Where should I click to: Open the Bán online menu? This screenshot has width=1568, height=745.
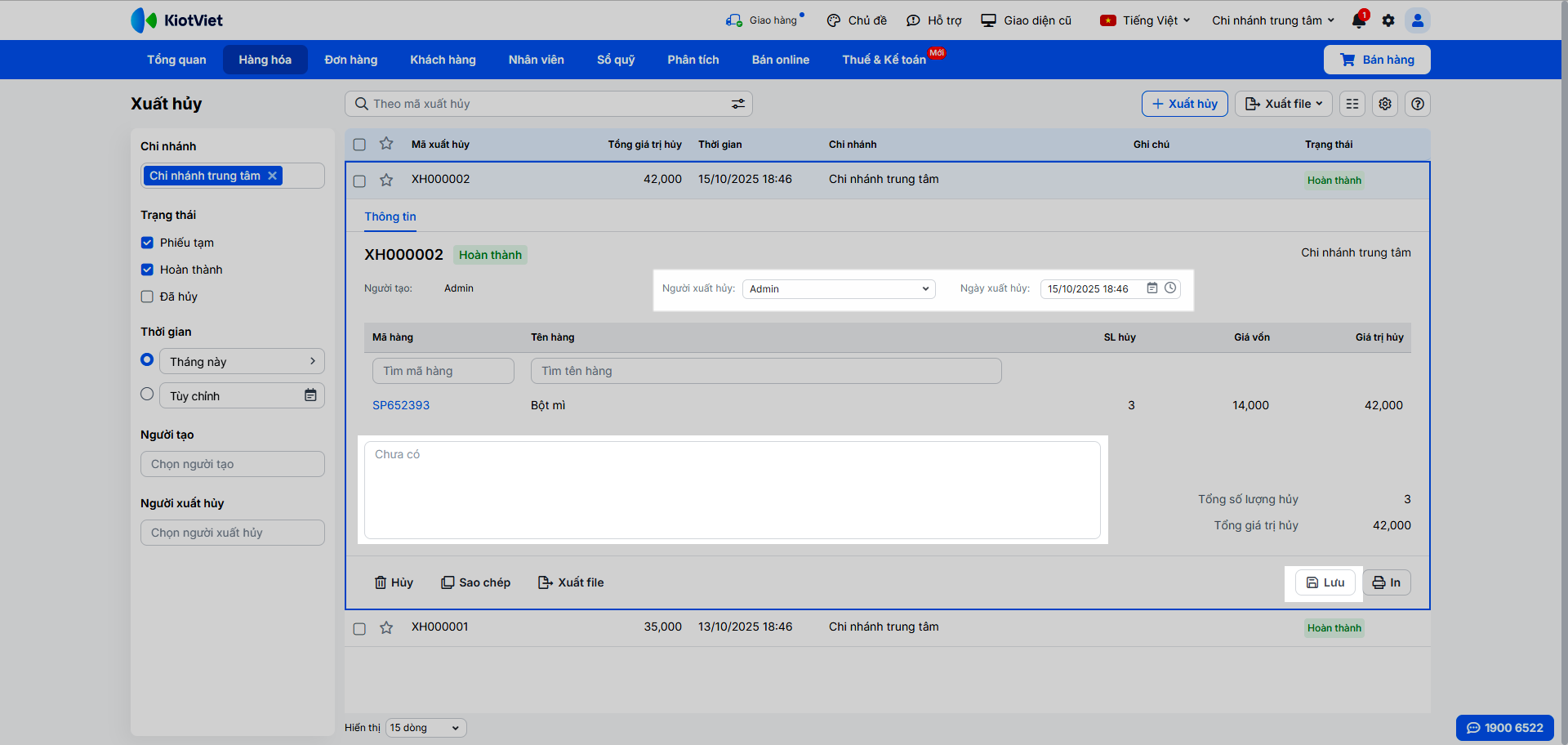[781, 60]
